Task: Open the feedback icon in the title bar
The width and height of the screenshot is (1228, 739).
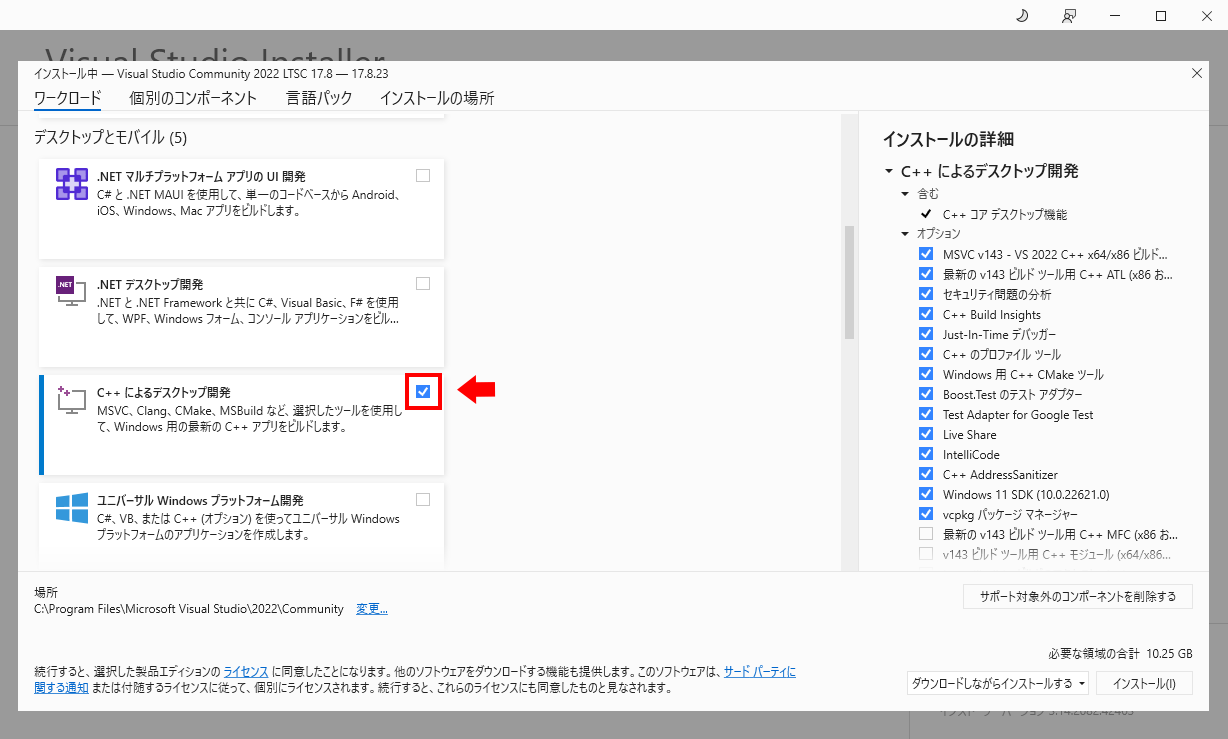Action: pyautogui.click(x=1069, y=15)
